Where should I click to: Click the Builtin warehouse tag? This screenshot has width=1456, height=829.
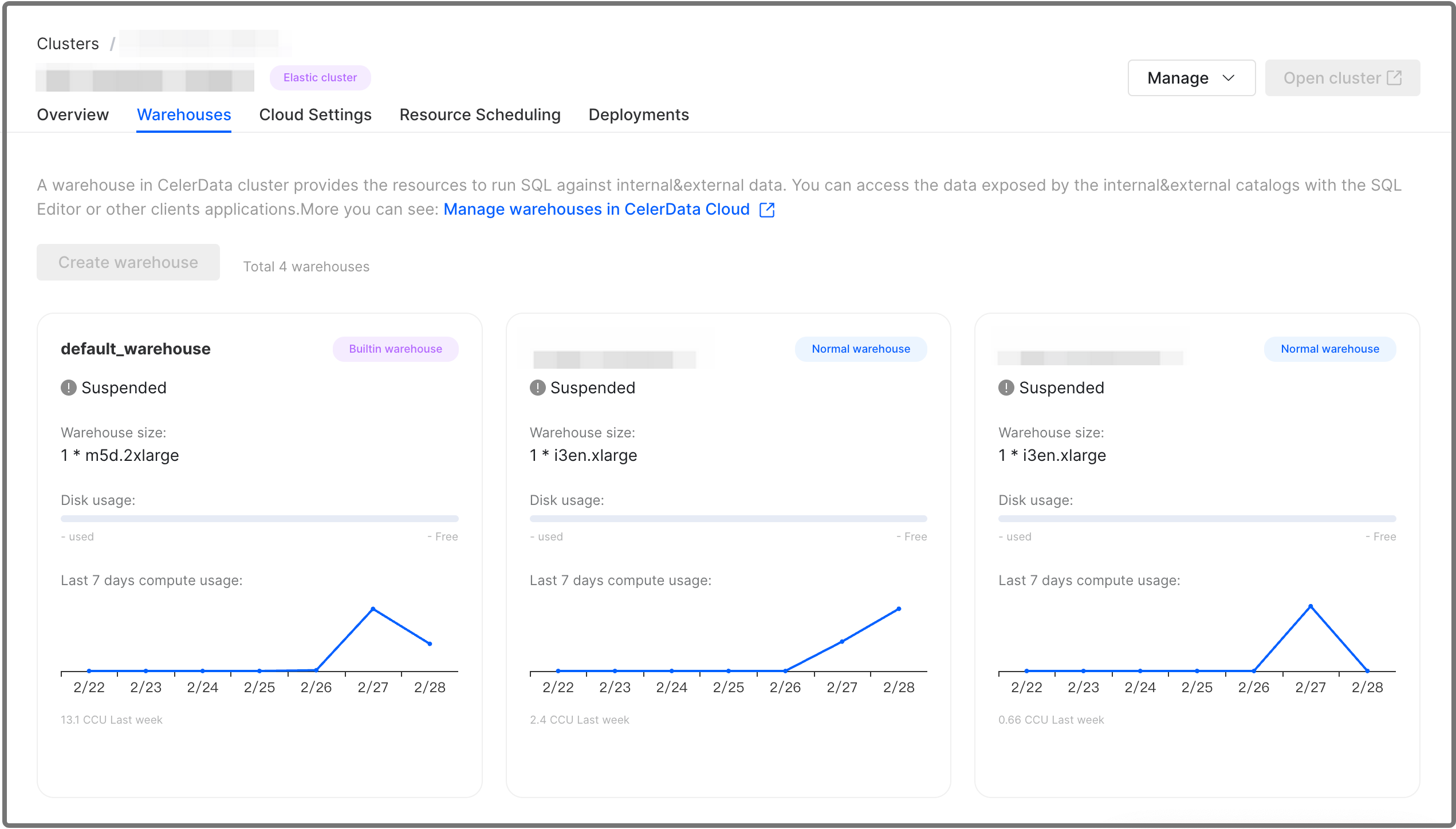tap(395, 349)
